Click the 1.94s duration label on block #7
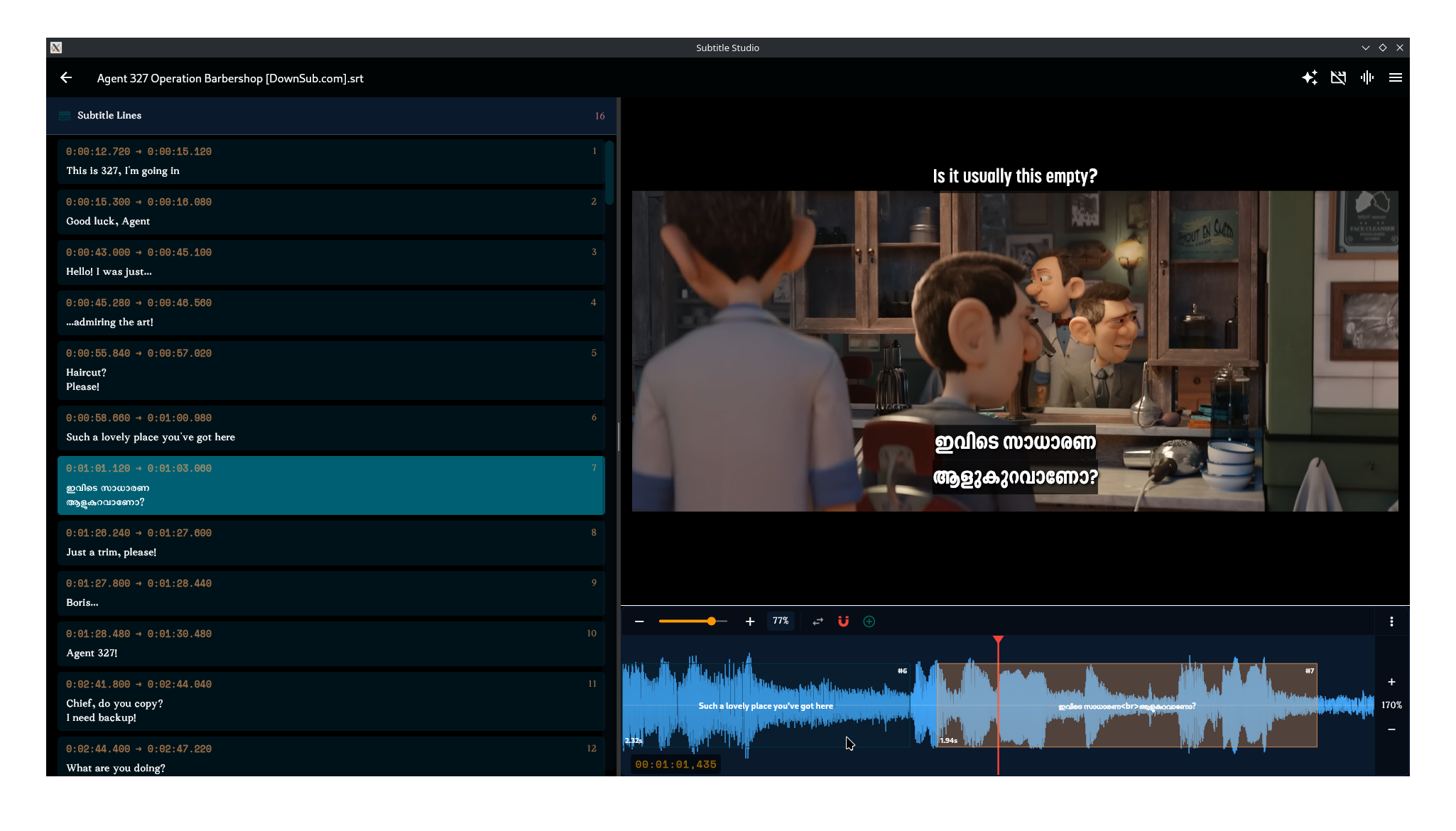Image resolution: width=1456 pixels, height=831 pixels. click(949, 741)
